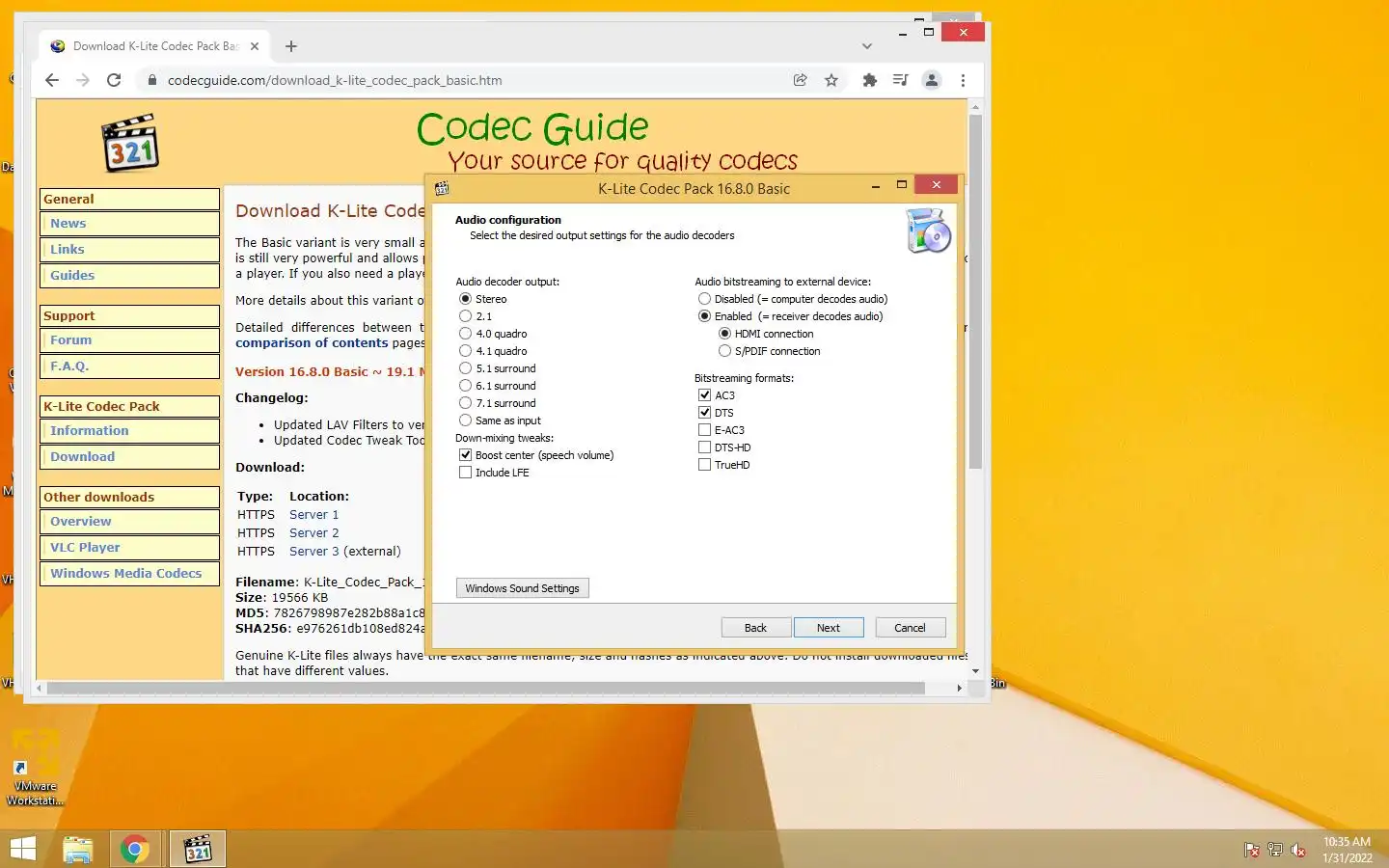Screen dimensions: 1389x868
Task: Open Chrome media control icon
Action: coord(900,80)
